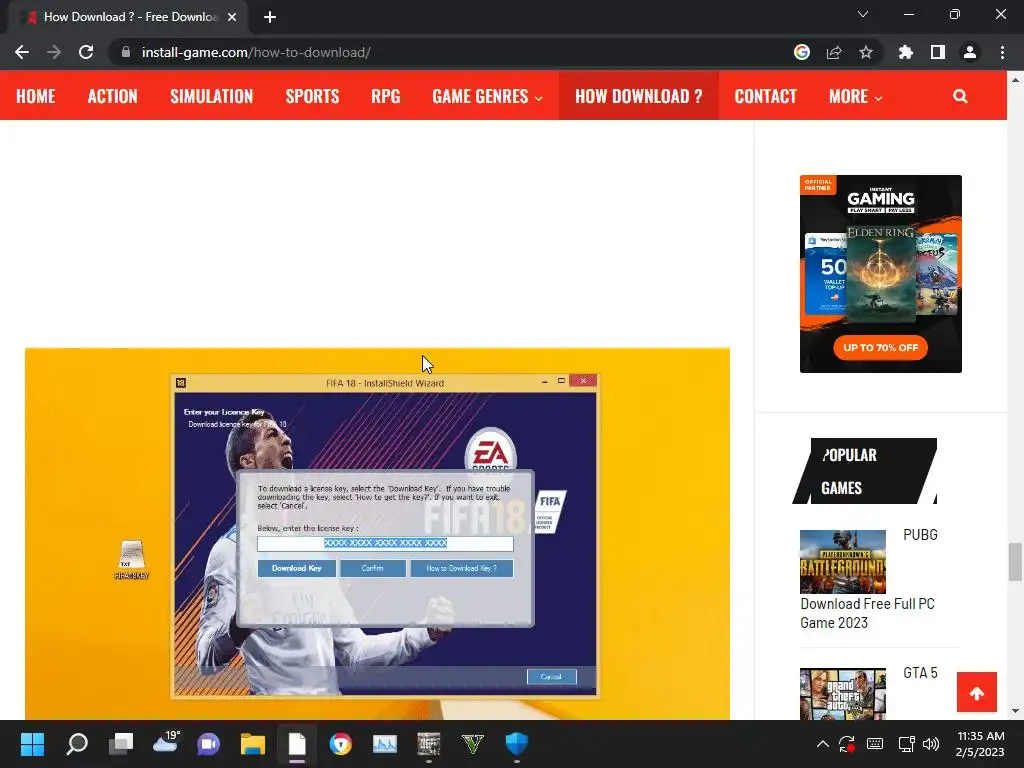Open the Chrome profile icon

970,52
